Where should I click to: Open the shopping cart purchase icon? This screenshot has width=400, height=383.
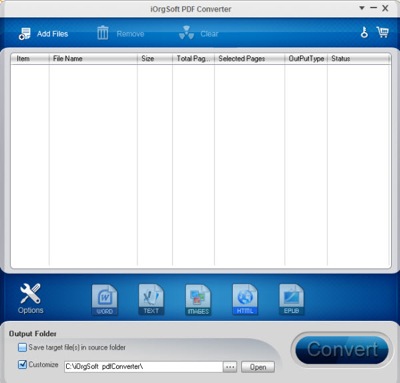point(382,32)
